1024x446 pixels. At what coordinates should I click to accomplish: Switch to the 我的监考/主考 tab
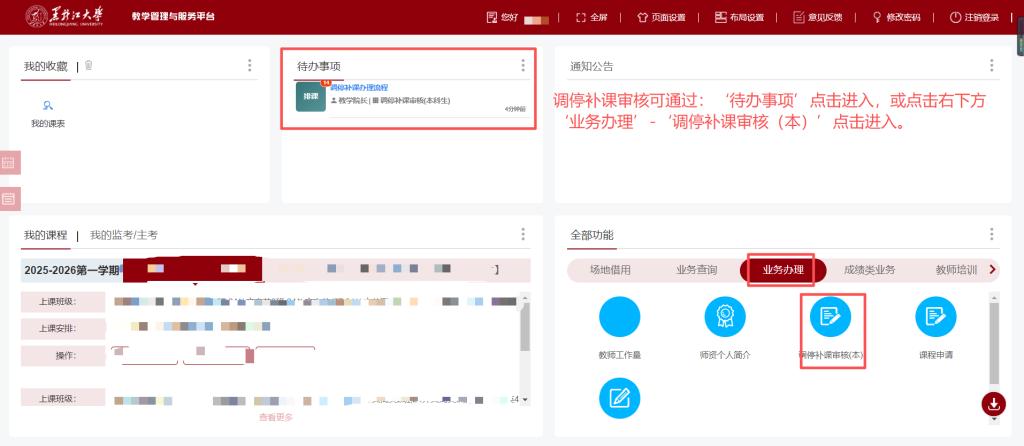tap(124, 235)
